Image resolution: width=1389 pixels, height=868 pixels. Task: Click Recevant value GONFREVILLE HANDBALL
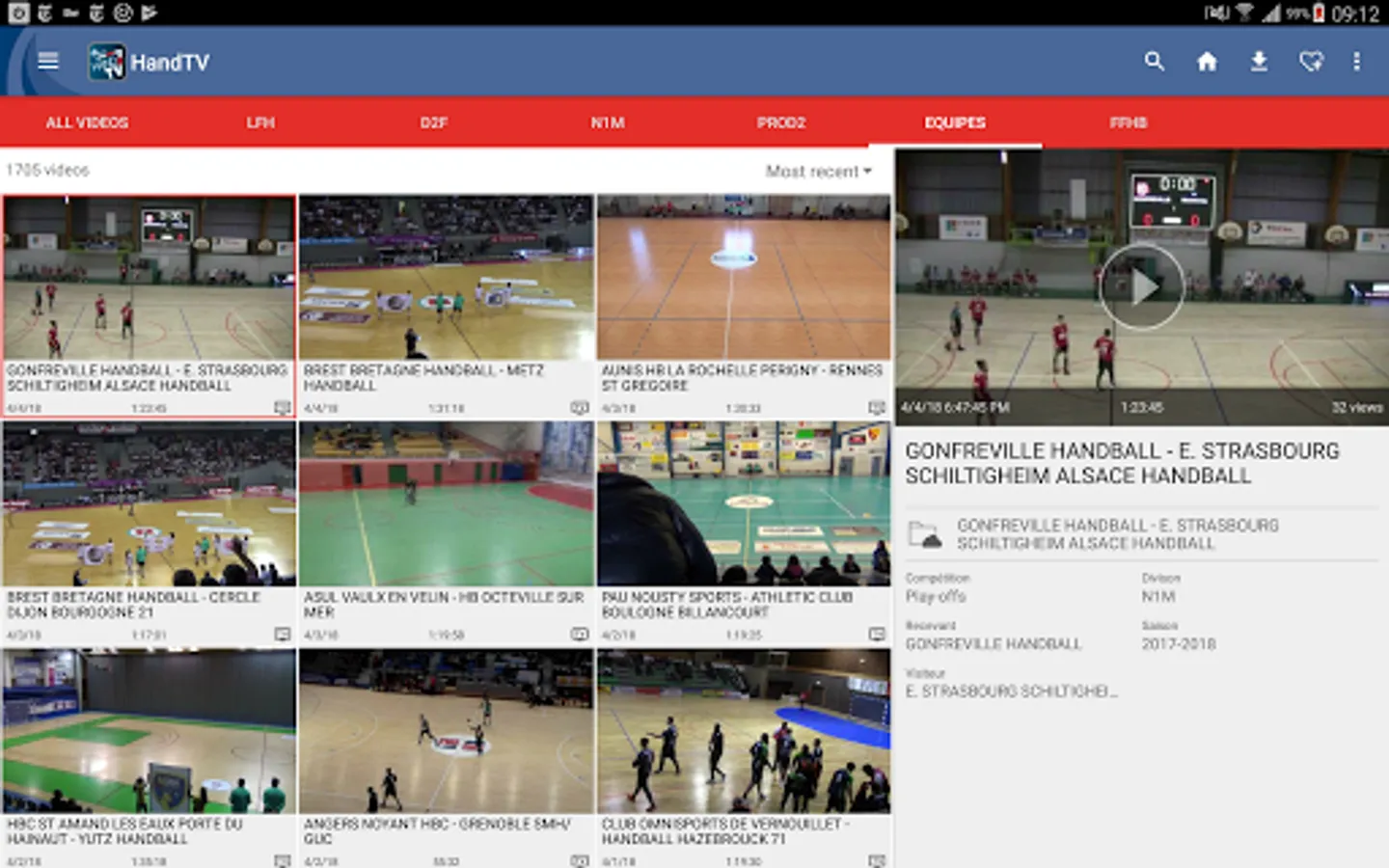pyautogui.click(x=994, y=644)
